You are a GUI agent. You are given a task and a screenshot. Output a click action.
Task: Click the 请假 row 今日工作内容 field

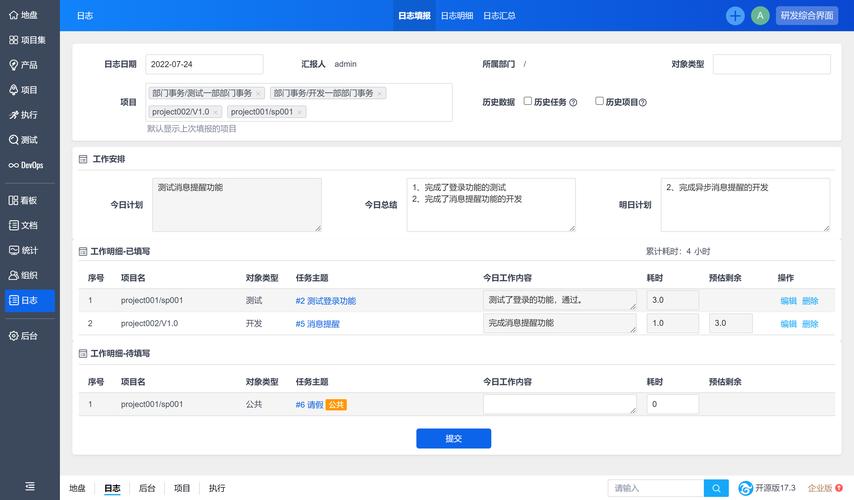click(x=559, y=404)
